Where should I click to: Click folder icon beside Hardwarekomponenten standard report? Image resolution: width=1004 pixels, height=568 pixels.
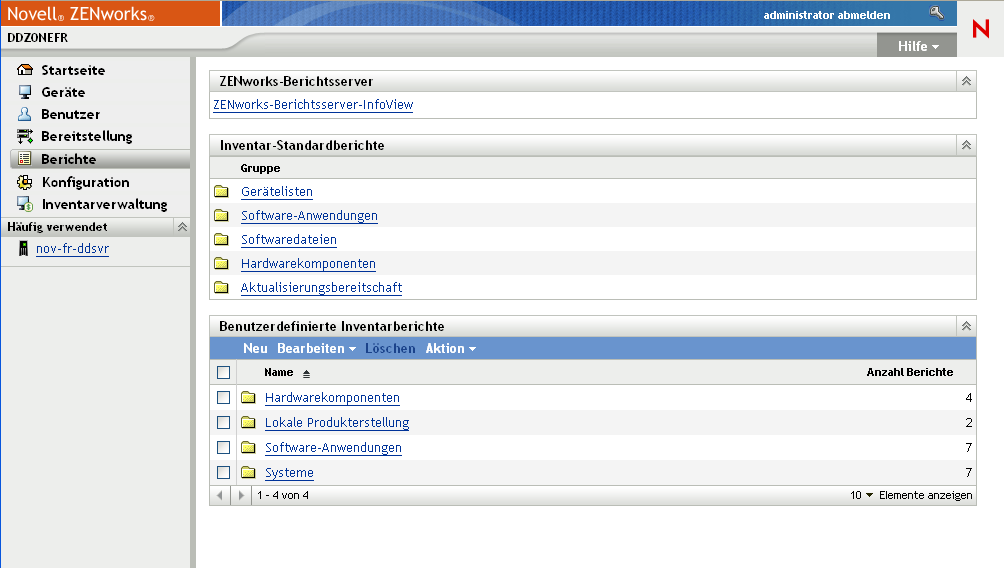[x=222, y=263]
